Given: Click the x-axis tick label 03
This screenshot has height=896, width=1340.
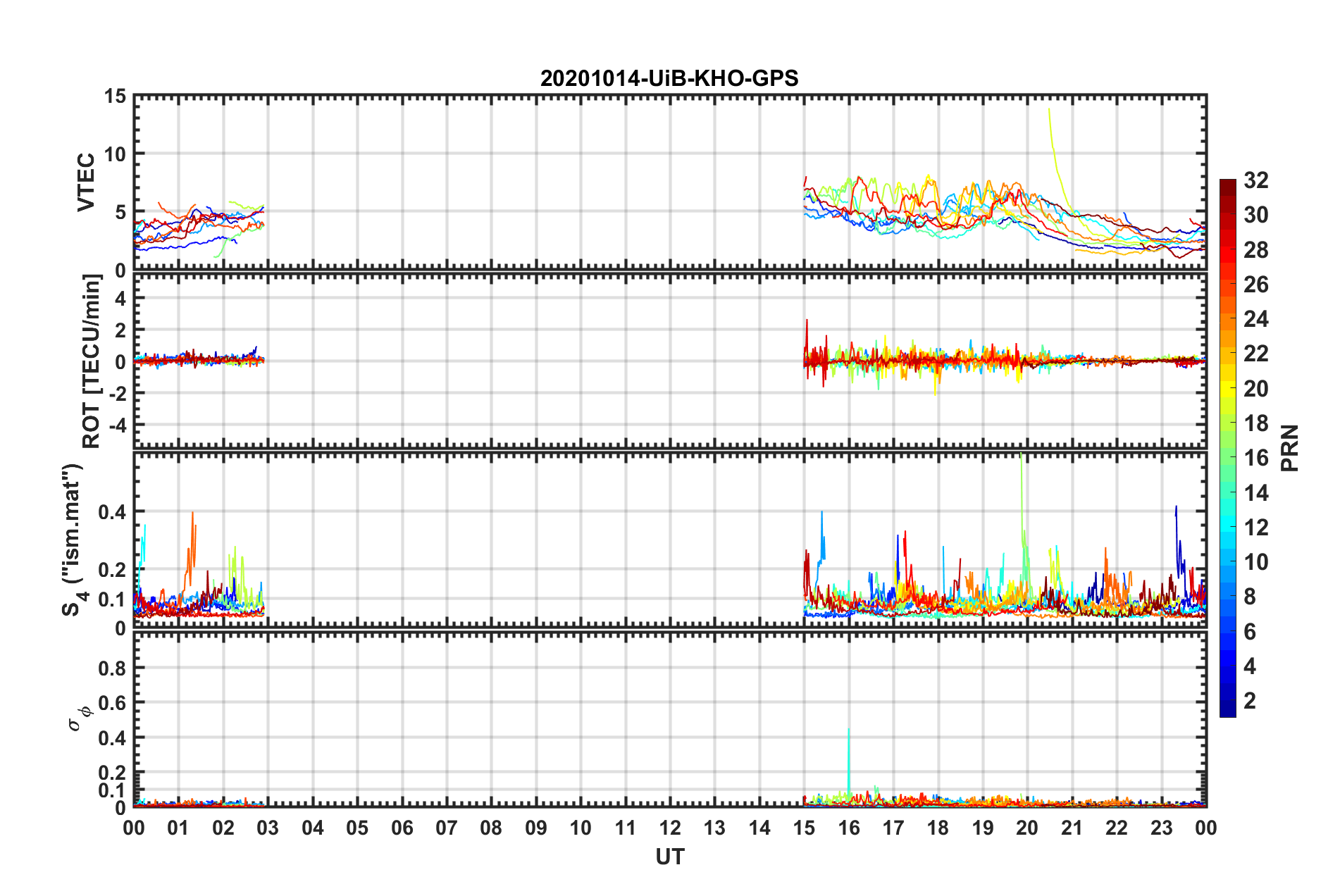Looking at the screenshot, I should point(268,828).
